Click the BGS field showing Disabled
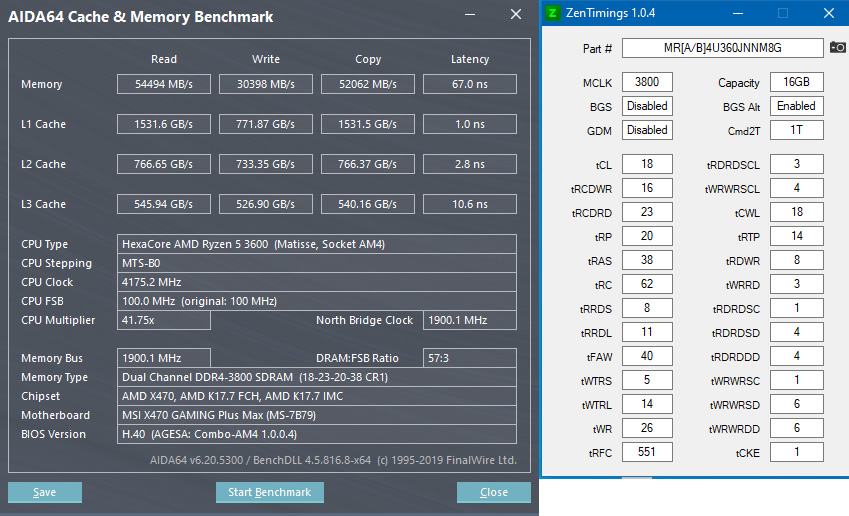This screenshot has height=516, width=849. [647, 106]
